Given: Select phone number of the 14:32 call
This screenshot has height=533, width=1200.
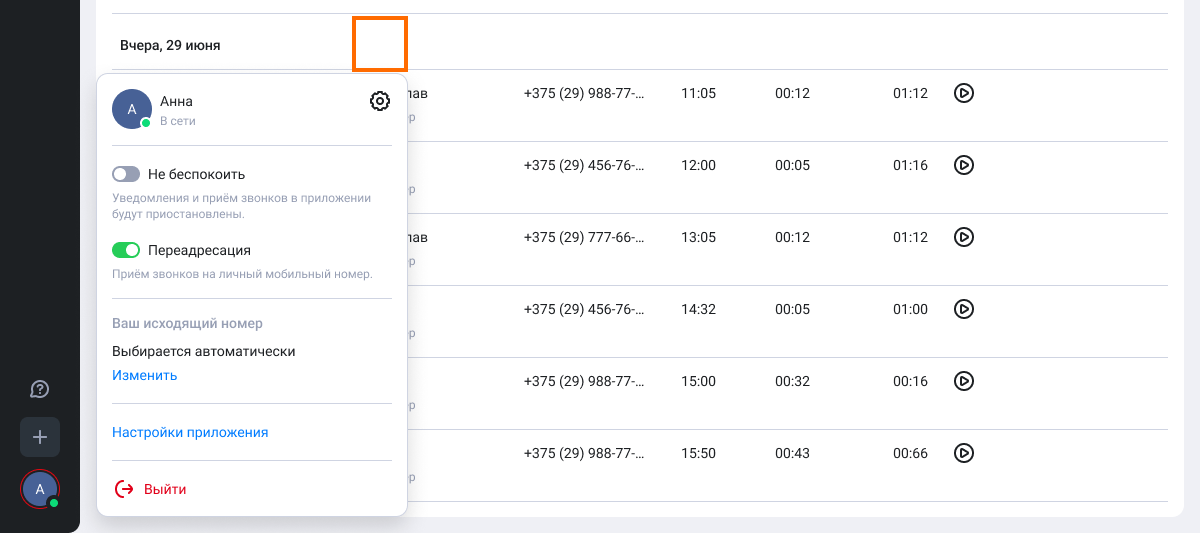Looking at the screenshot, I should (x=583, y=309).
